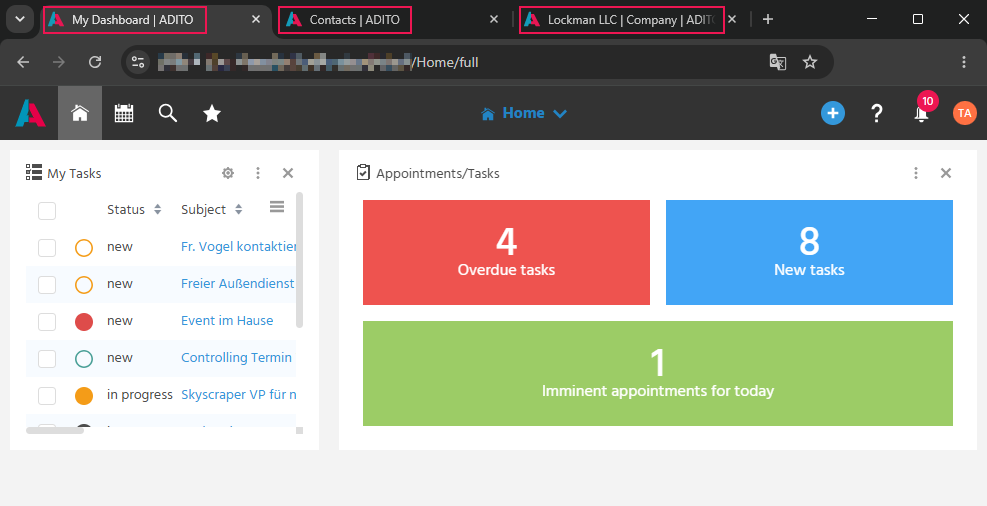The height and width of the screenshot is (506, 987).
Task: Close the My Tasks widget
Action: pyautogui.click(x=288, y=173)
